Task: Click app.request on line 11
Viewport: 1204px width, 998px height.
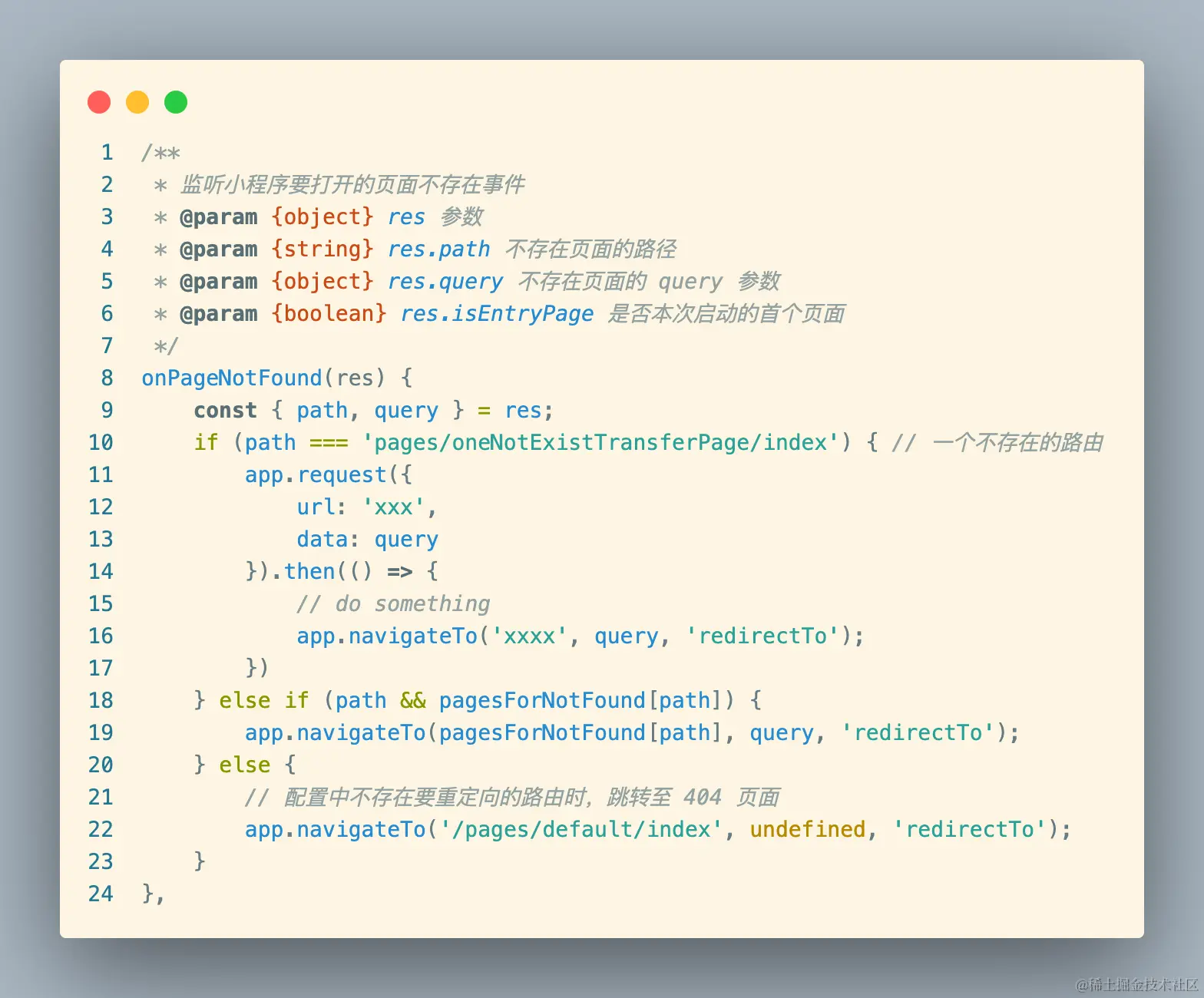Action: (x=316, y=474)
